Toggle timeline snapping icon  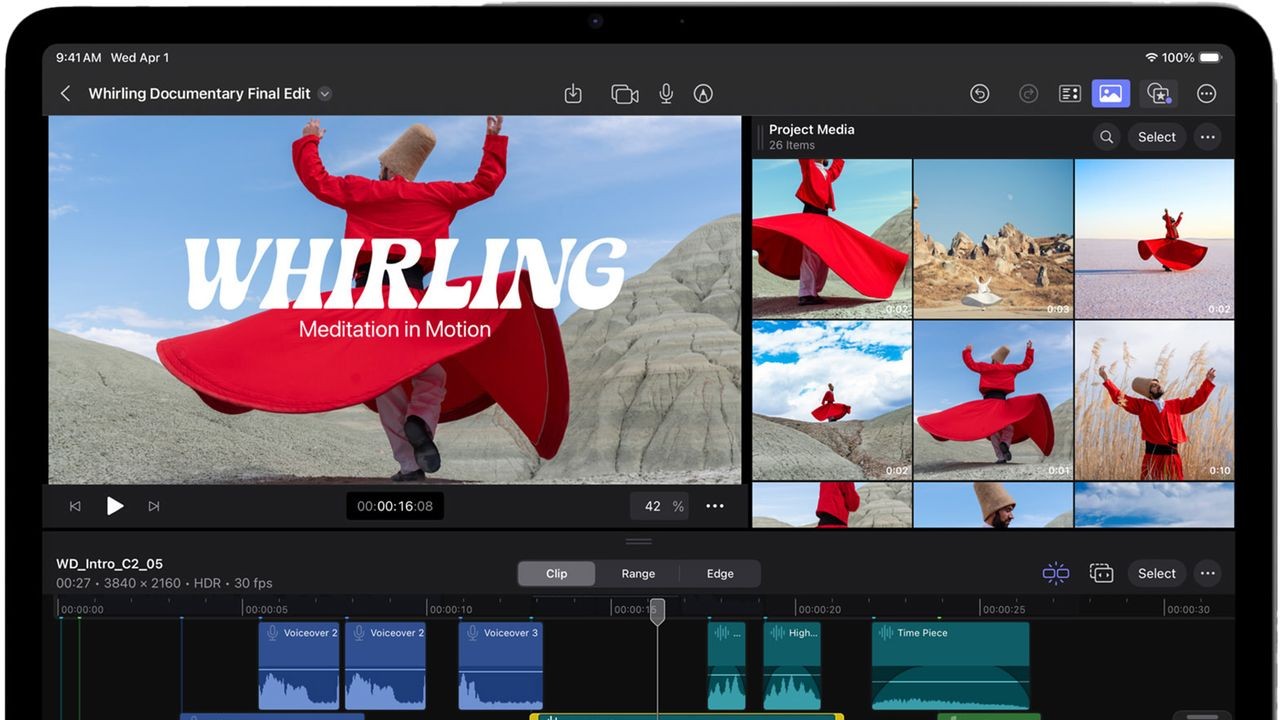click(1055, 573)
